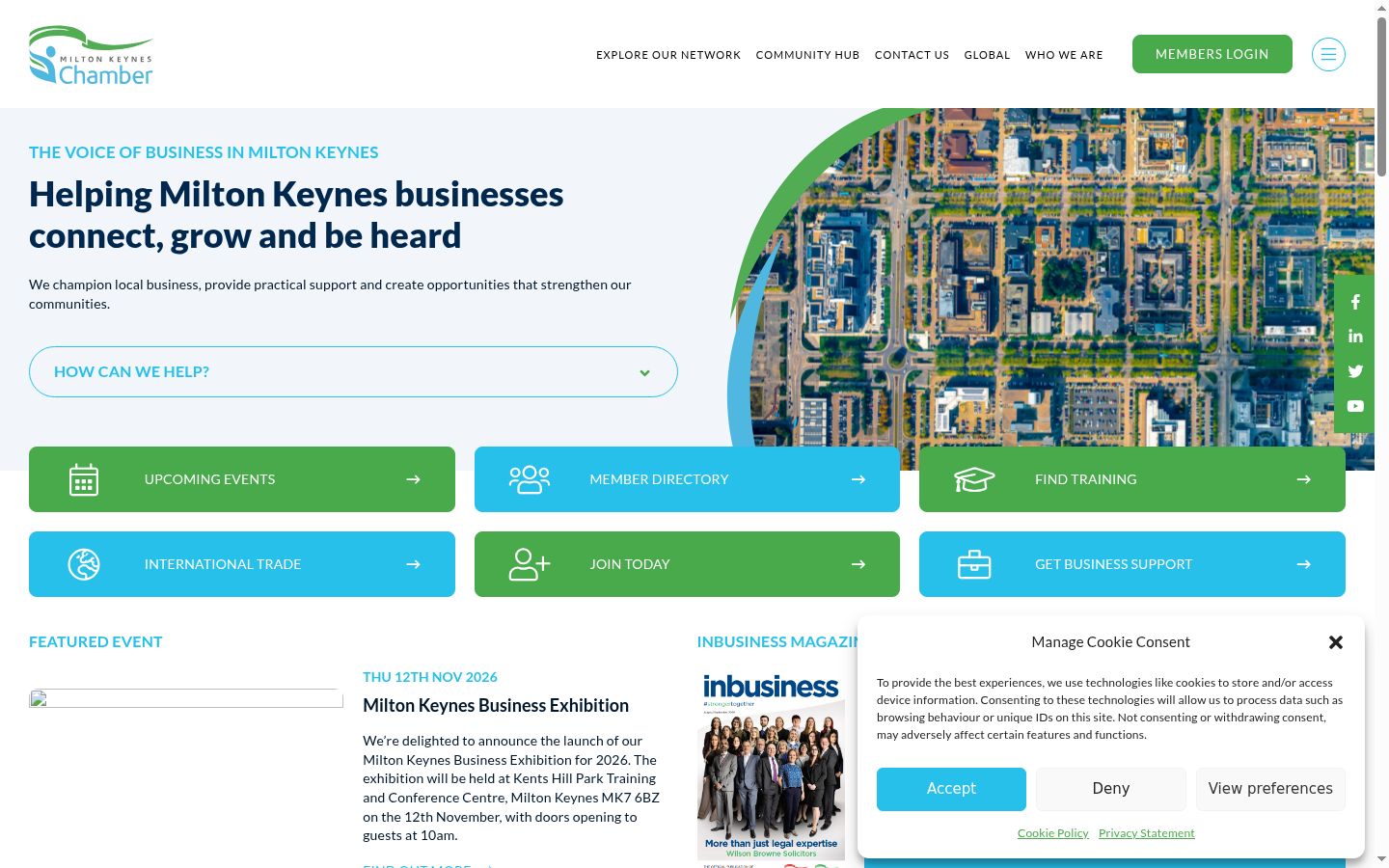
Task: Open Contact Us menu item
Action: click(912, 55)
